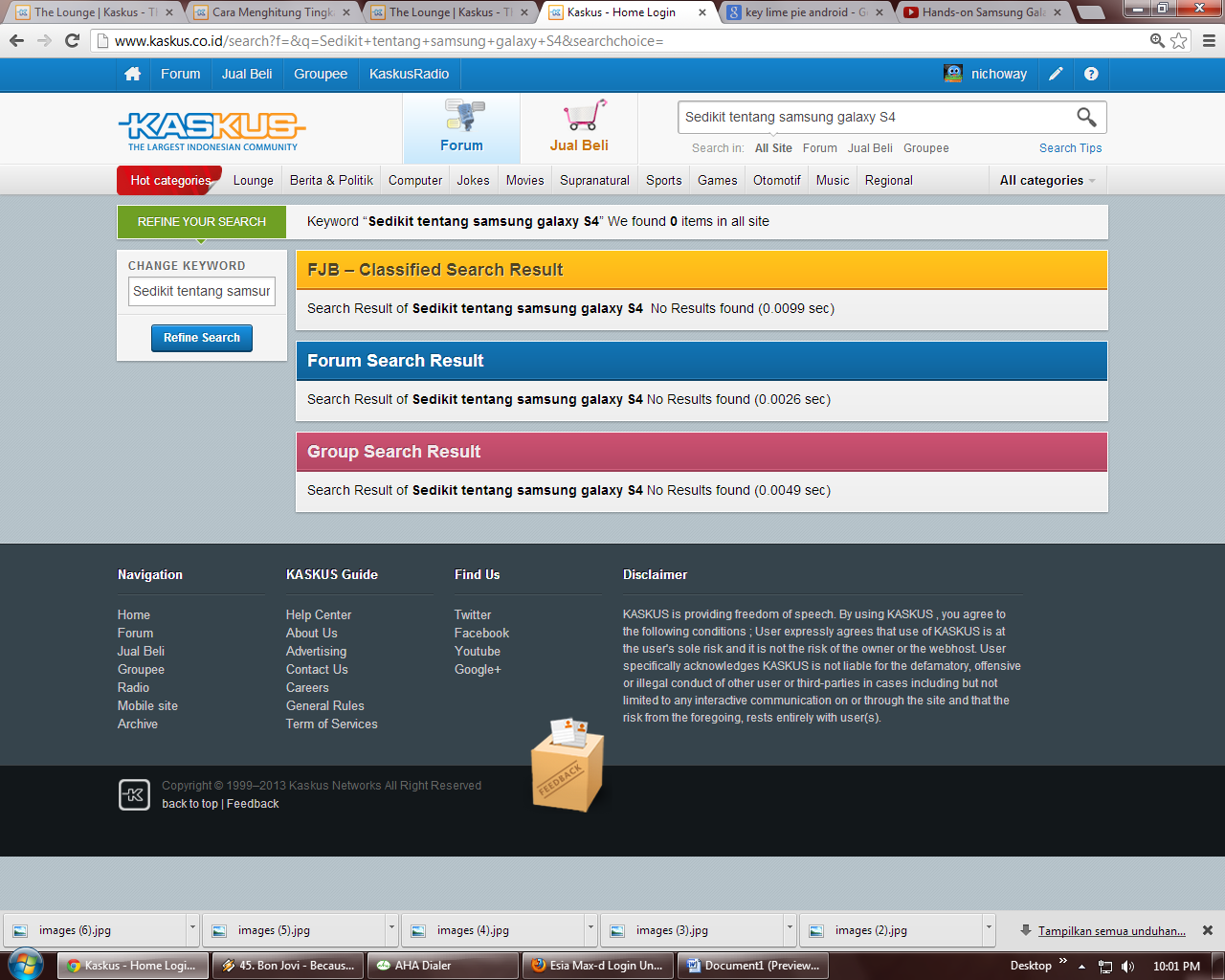
Task: Expand the All categories dropdown
Action: 1047,180
